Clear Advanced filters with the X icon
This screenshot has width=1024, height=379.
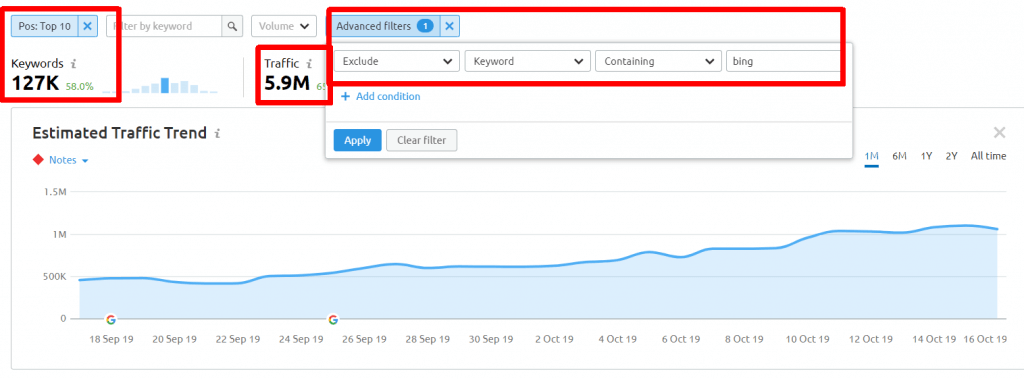(x=449, y=26)
